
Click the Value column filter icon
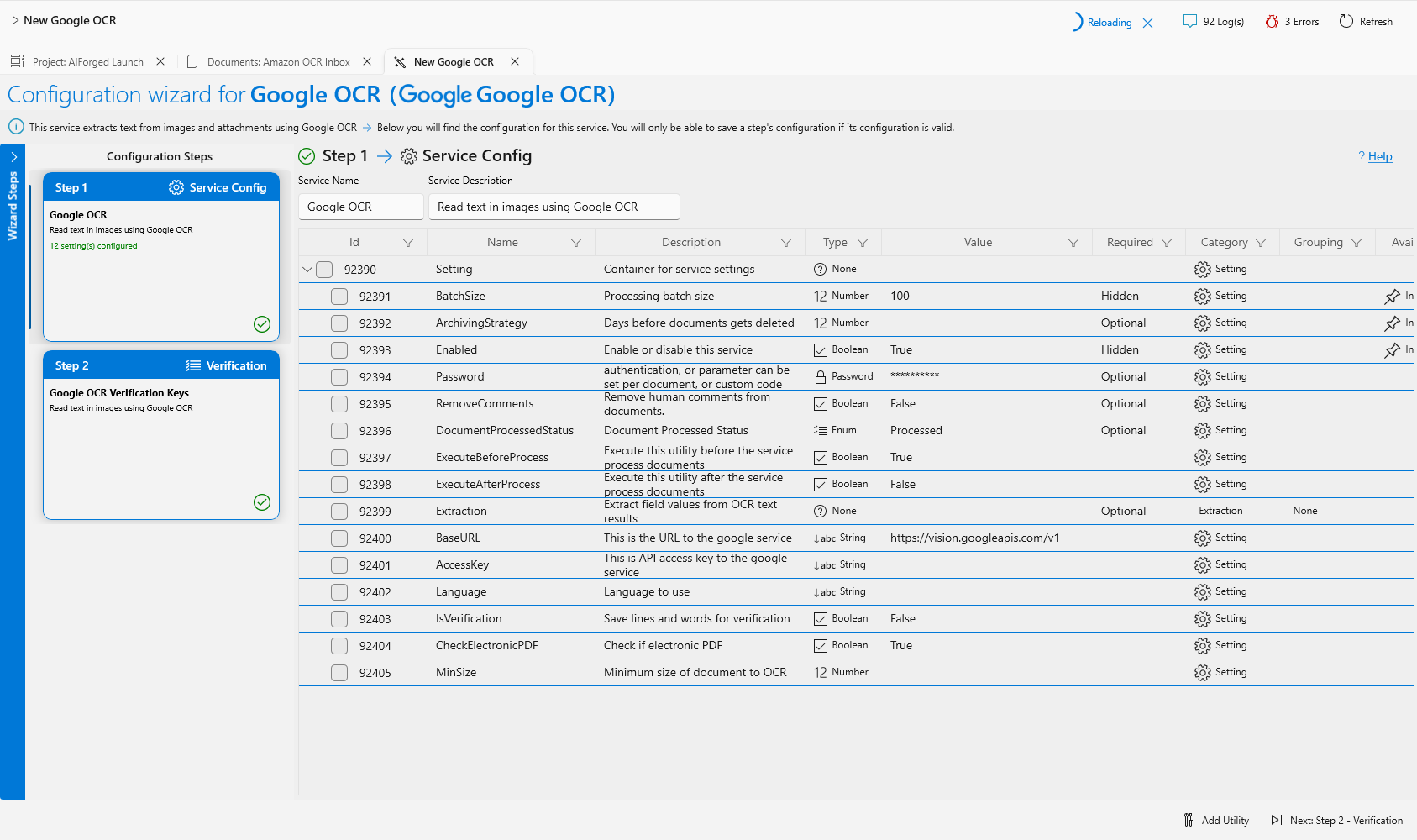1073,243
